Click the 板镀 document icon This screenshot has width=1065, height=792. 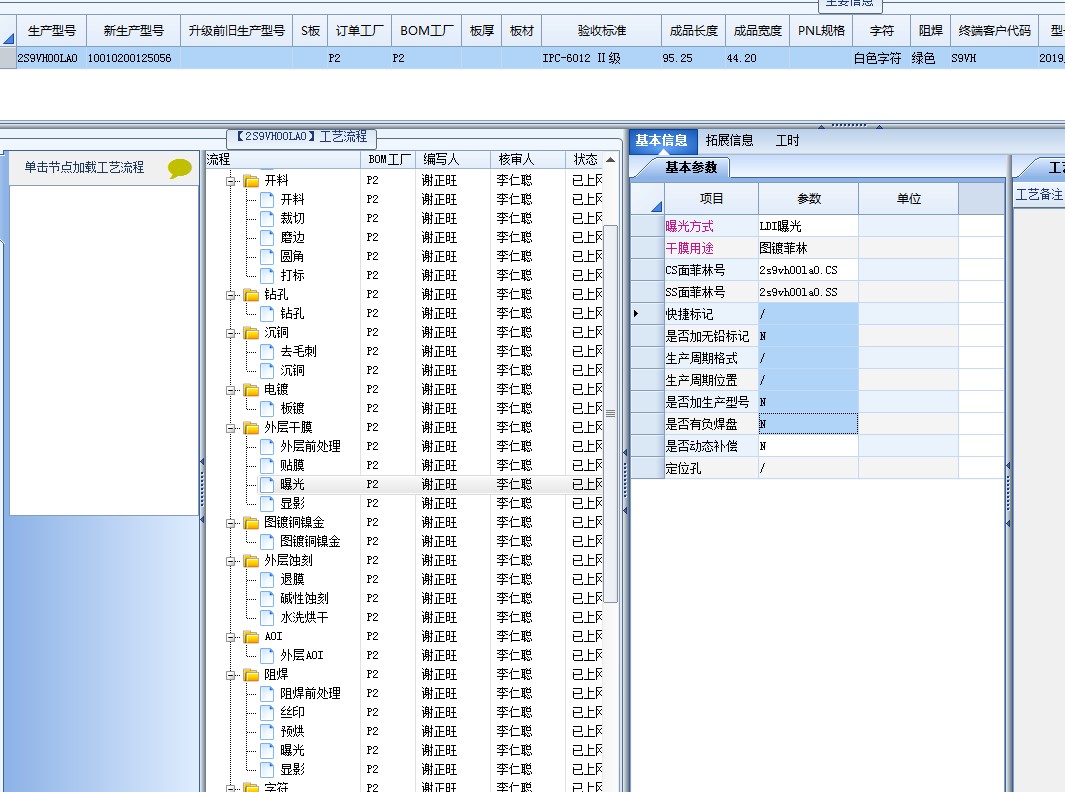click(268, 408)
